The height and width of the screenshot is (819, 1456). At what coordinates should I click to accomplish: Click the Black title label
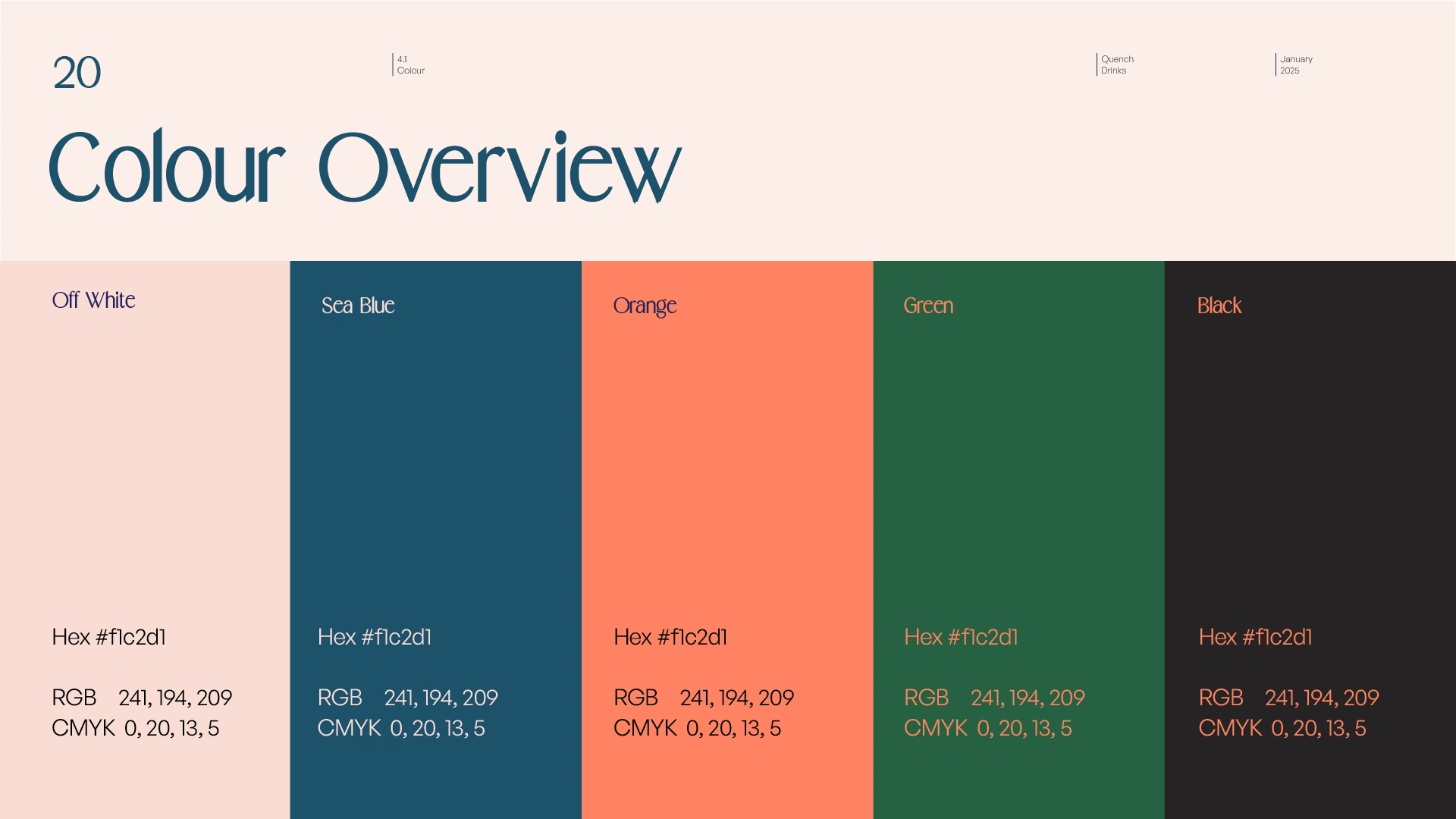[x=1219, y=306]
